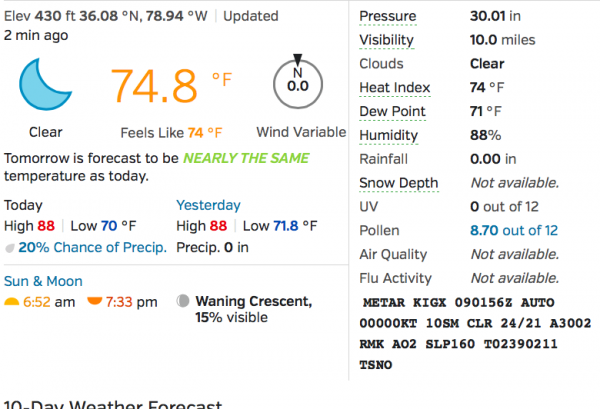Click the Waning Crescent moon phase icon
This screenshot has height=409, width=600.
coord(183,301)
